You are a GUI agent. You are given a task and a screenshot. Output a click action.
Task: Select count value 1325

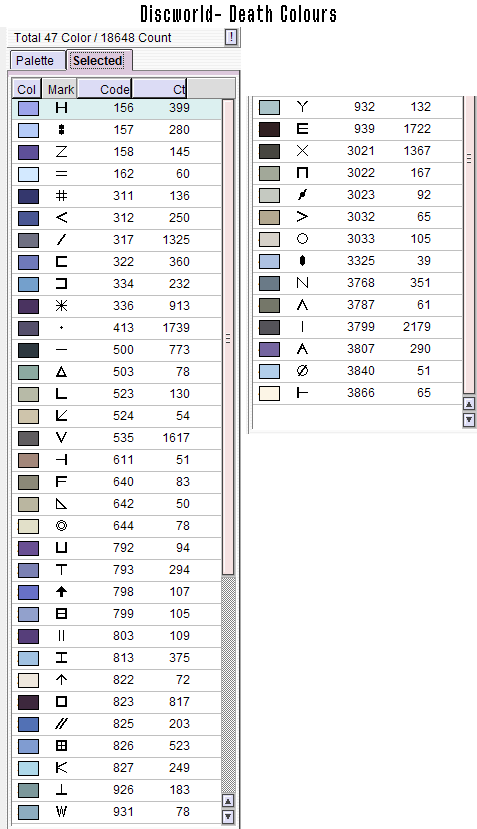176,240
